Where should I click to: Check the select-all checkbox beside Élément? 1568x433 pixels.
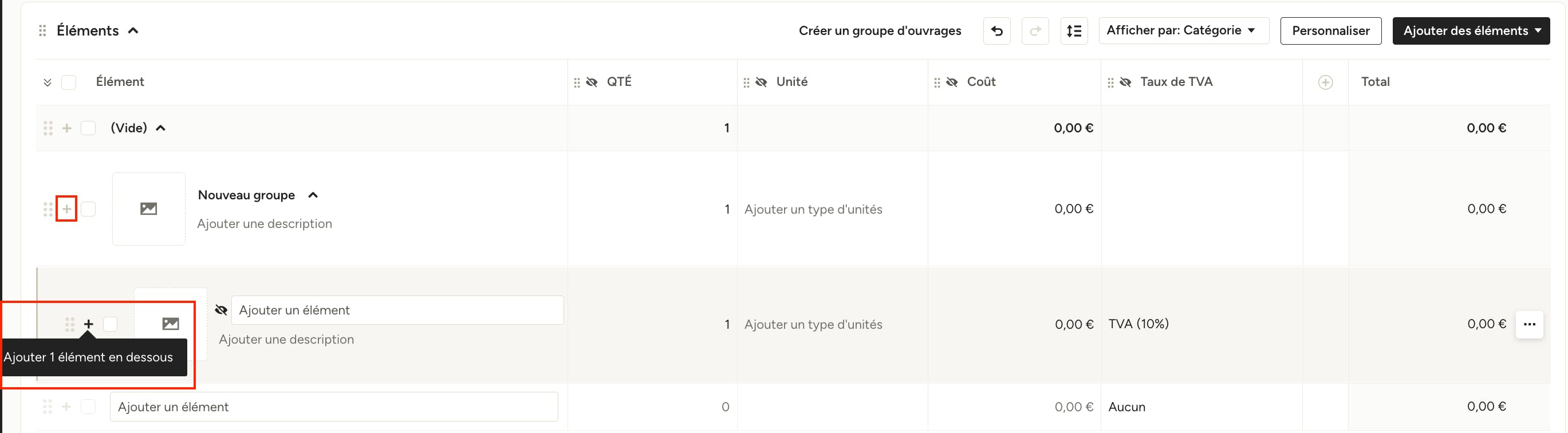(x=69, y=82)
